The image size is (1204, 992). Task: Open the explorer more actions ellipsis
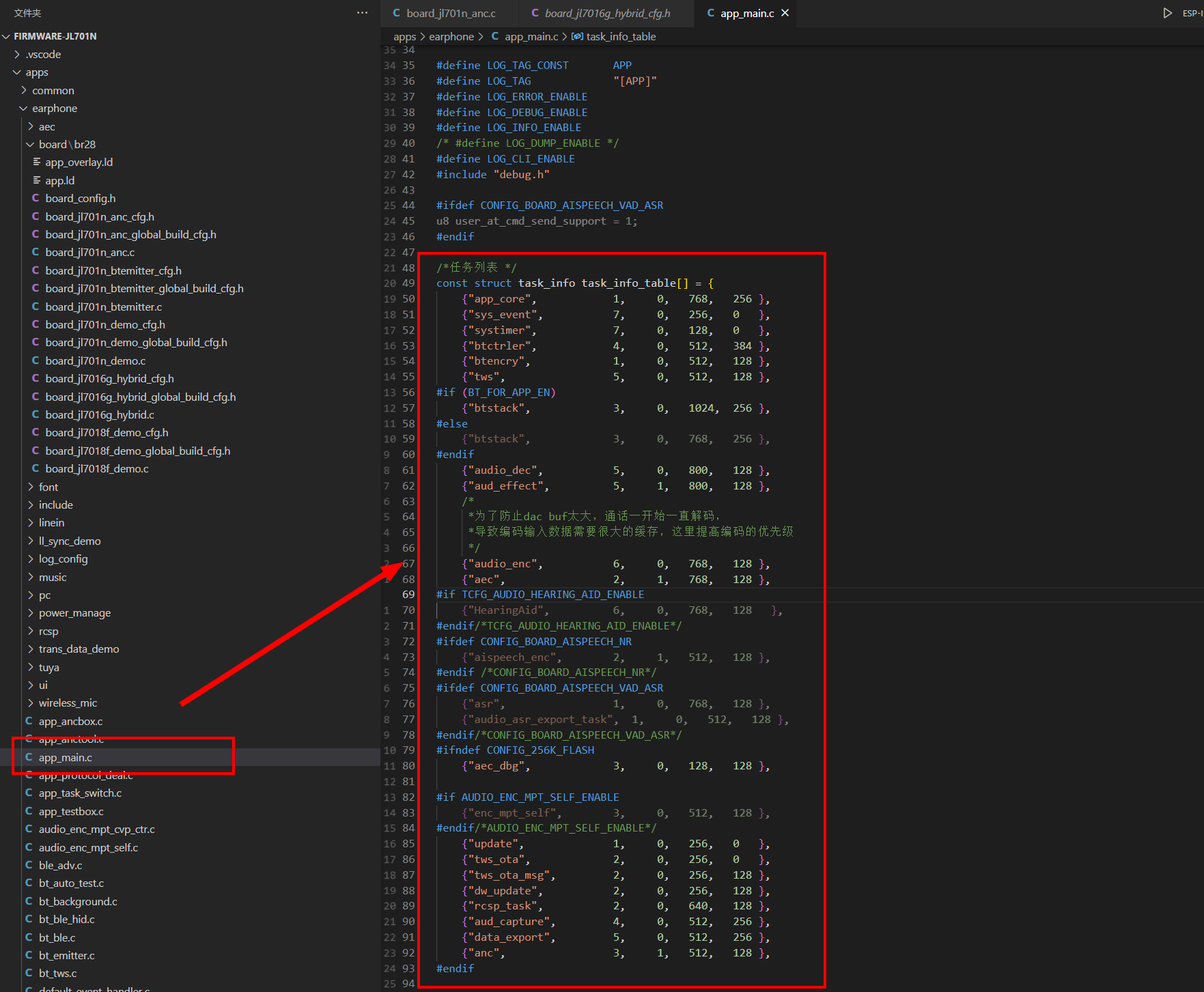362,13
